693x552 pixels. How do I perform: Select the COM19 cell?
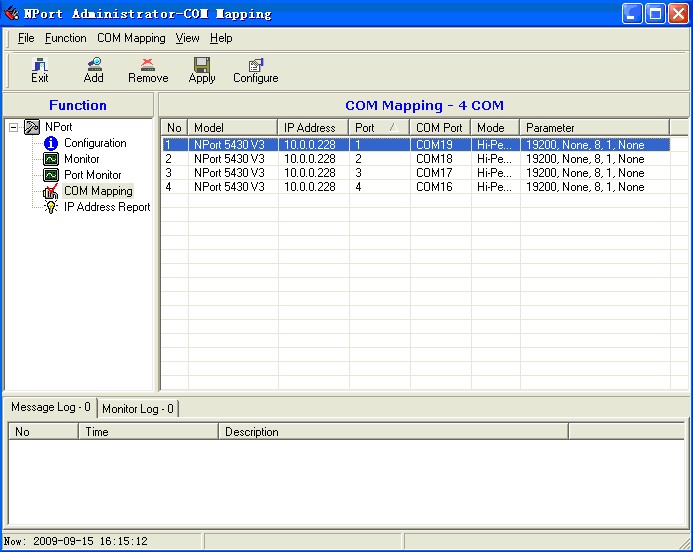(440, 145)
